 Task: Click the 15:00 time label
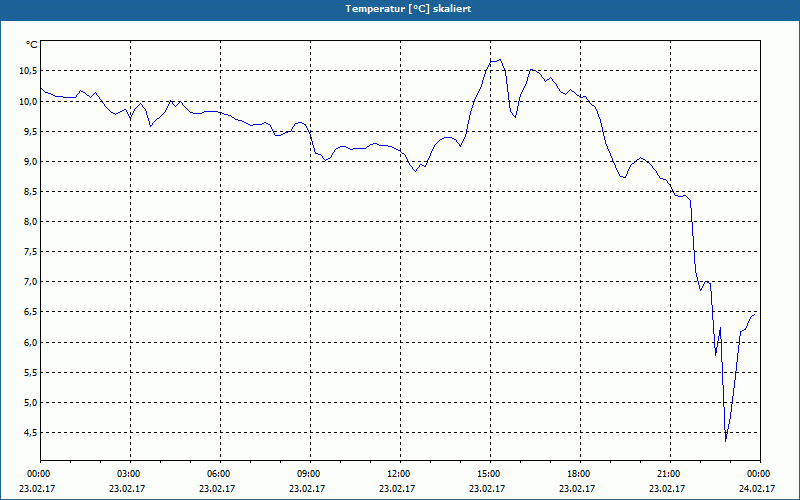tap(490, 474)
